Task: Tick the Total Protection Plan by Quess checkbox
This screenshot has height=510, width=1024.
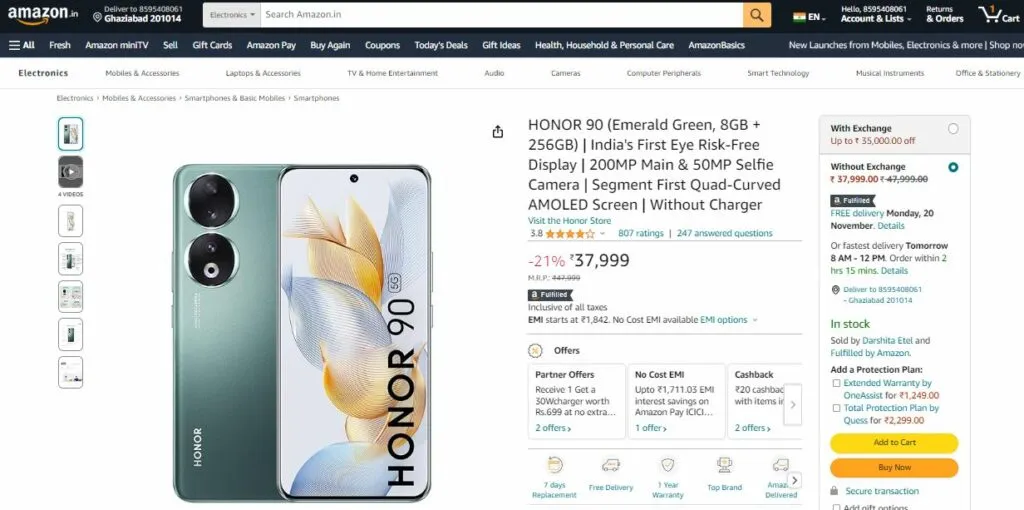Action: click(x=836, y=408)
